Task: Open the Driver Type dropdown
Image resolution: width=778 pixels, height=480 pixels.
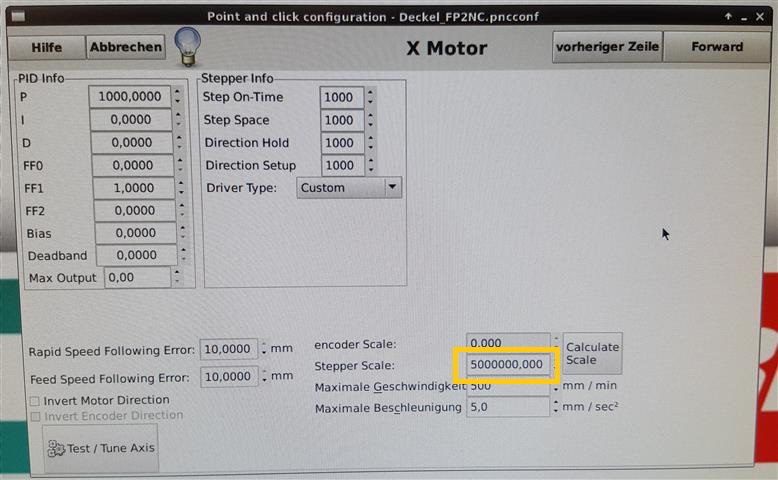Action: click(x=349, y=188)
